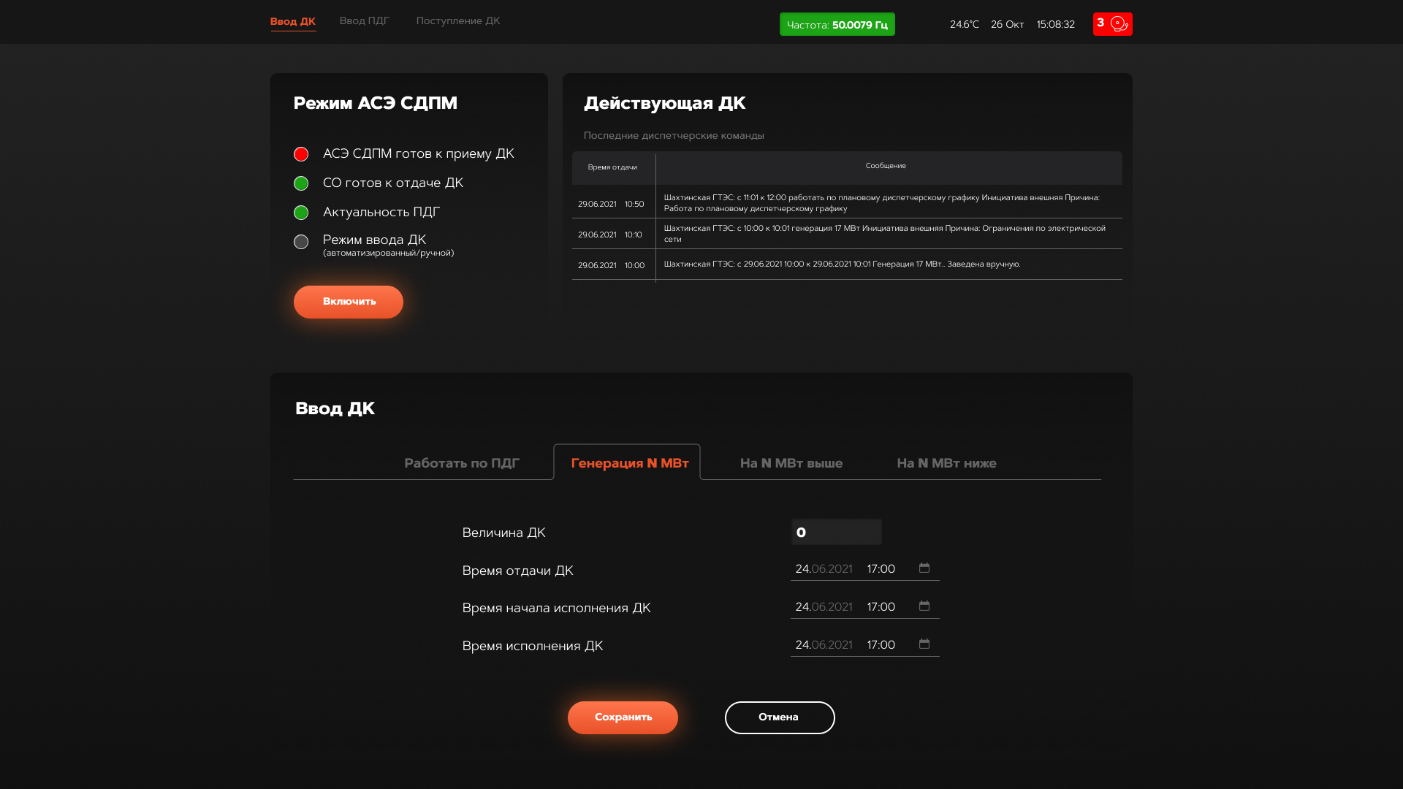The image size is (1403, 789).
Task: Click green indicator for СО готов к отдаче ДК
Action: point(301,183)
